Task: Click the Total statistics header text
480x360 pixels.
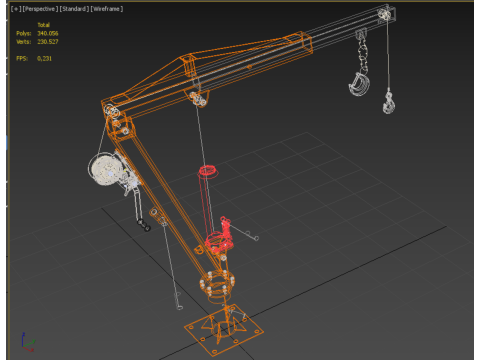Action: (x=44, y=25)
